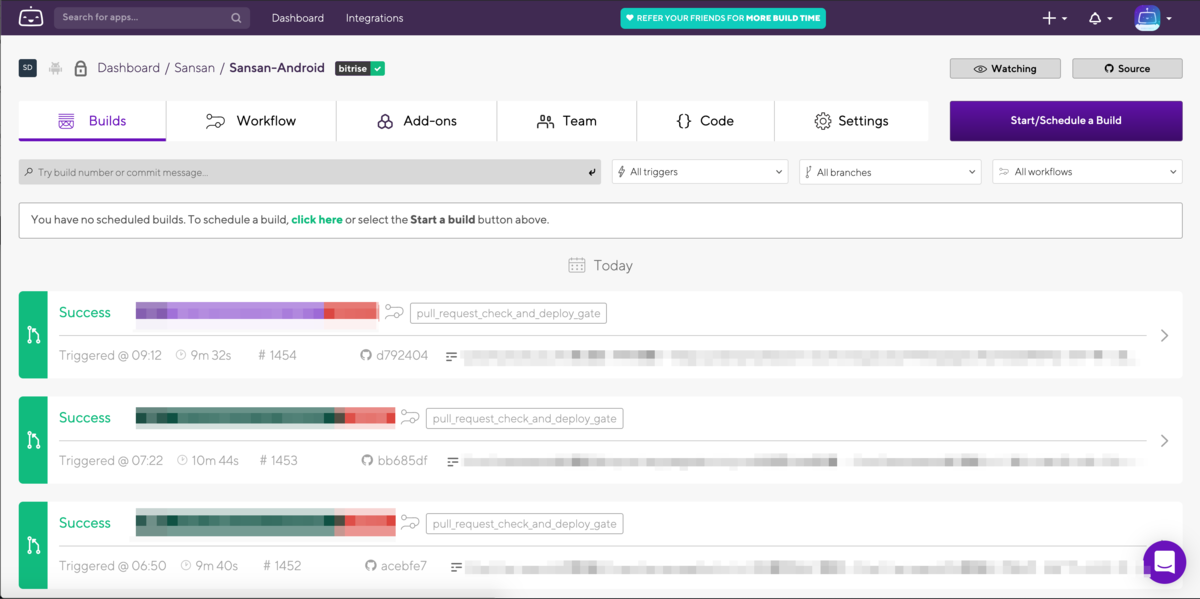Click the GitHub commit icon beside acebfe7

point(371,565)
